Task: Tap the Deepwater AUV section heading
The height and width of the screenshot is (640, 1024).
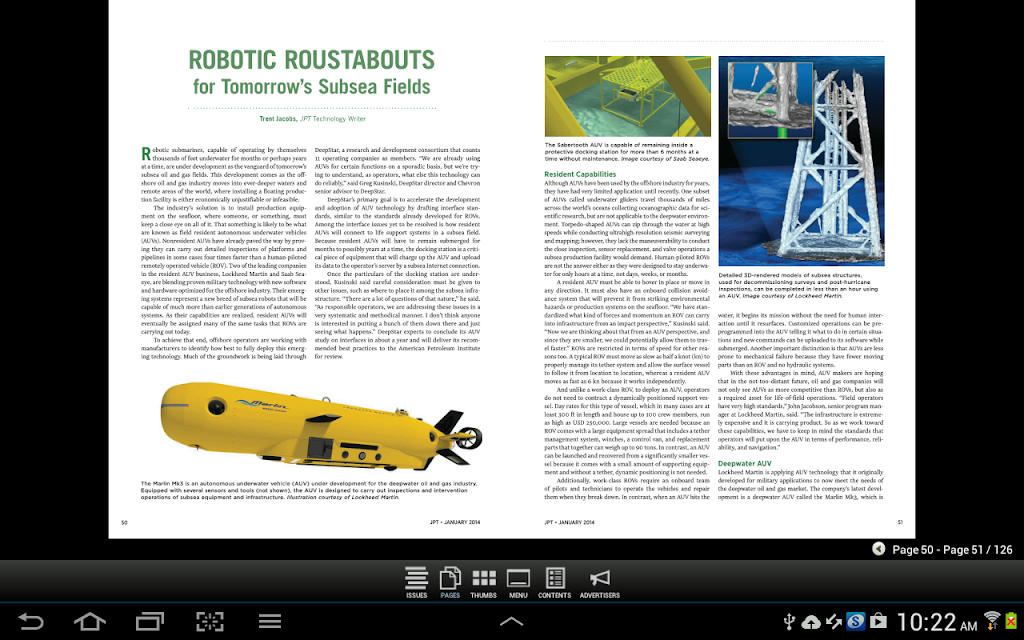Action: point(744,464)
